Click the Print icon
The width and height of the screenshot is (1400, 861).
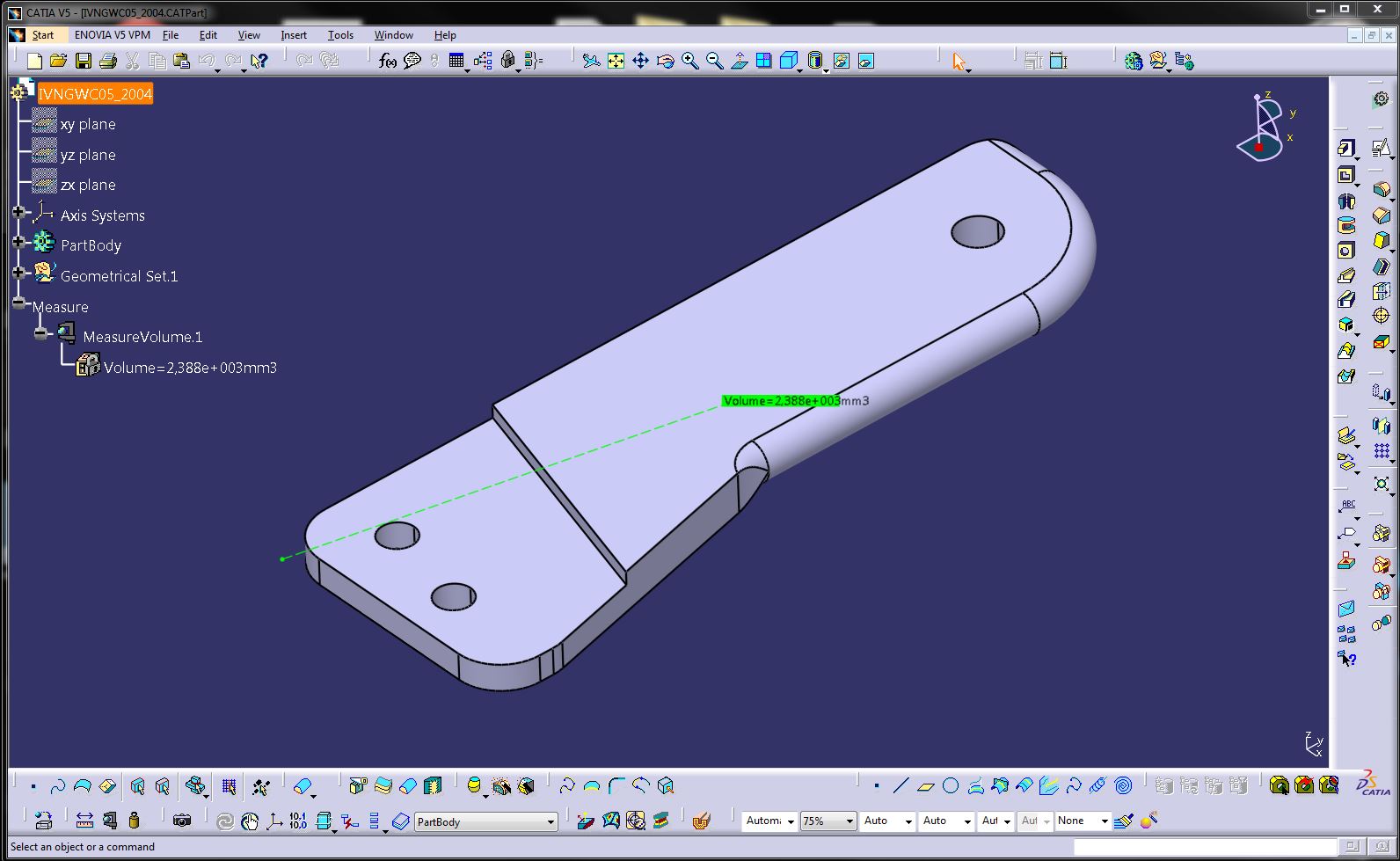pos(108,61)
